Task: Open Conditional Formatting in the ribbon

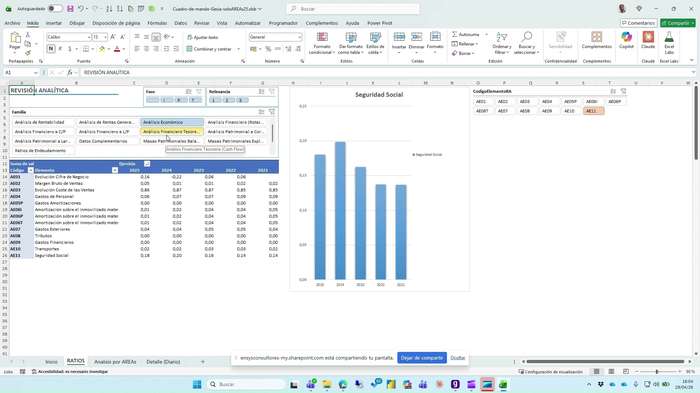Action: point(322,43)
